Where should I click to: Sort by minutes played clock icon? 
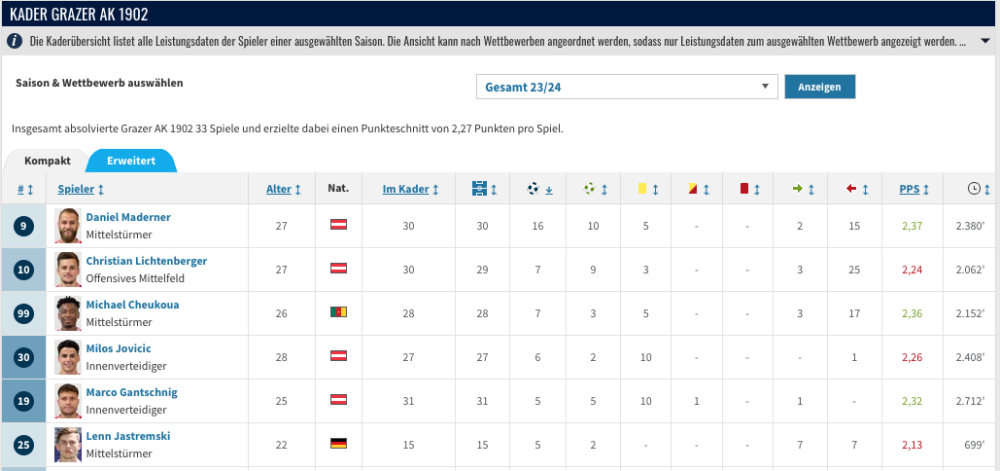coord(979,188)
